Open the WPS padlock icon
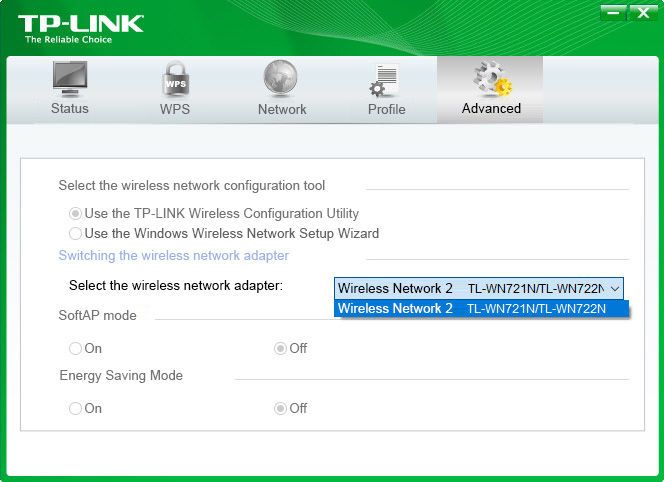The image size is (664, 482). (175, 79)
